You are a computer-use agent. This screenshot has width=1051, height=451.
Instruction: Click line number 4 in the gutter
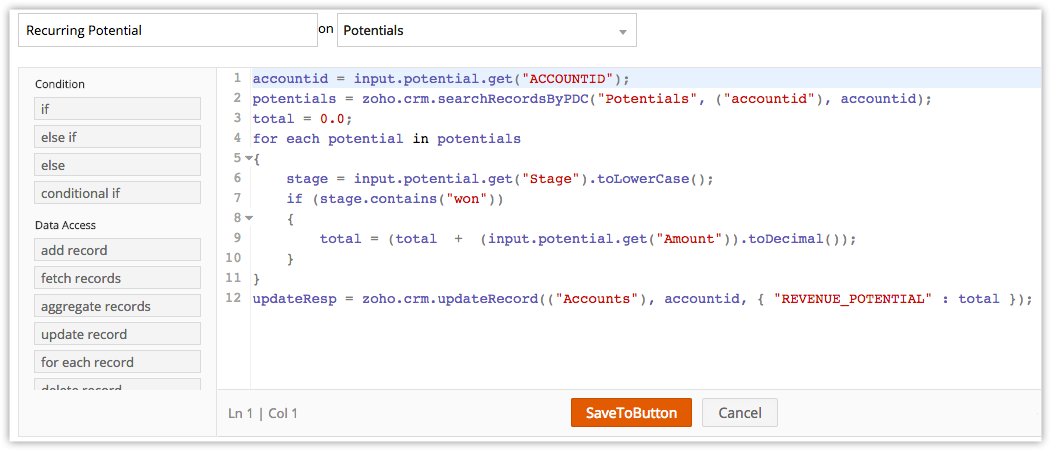pyautogui.click(x=236, y=138)
